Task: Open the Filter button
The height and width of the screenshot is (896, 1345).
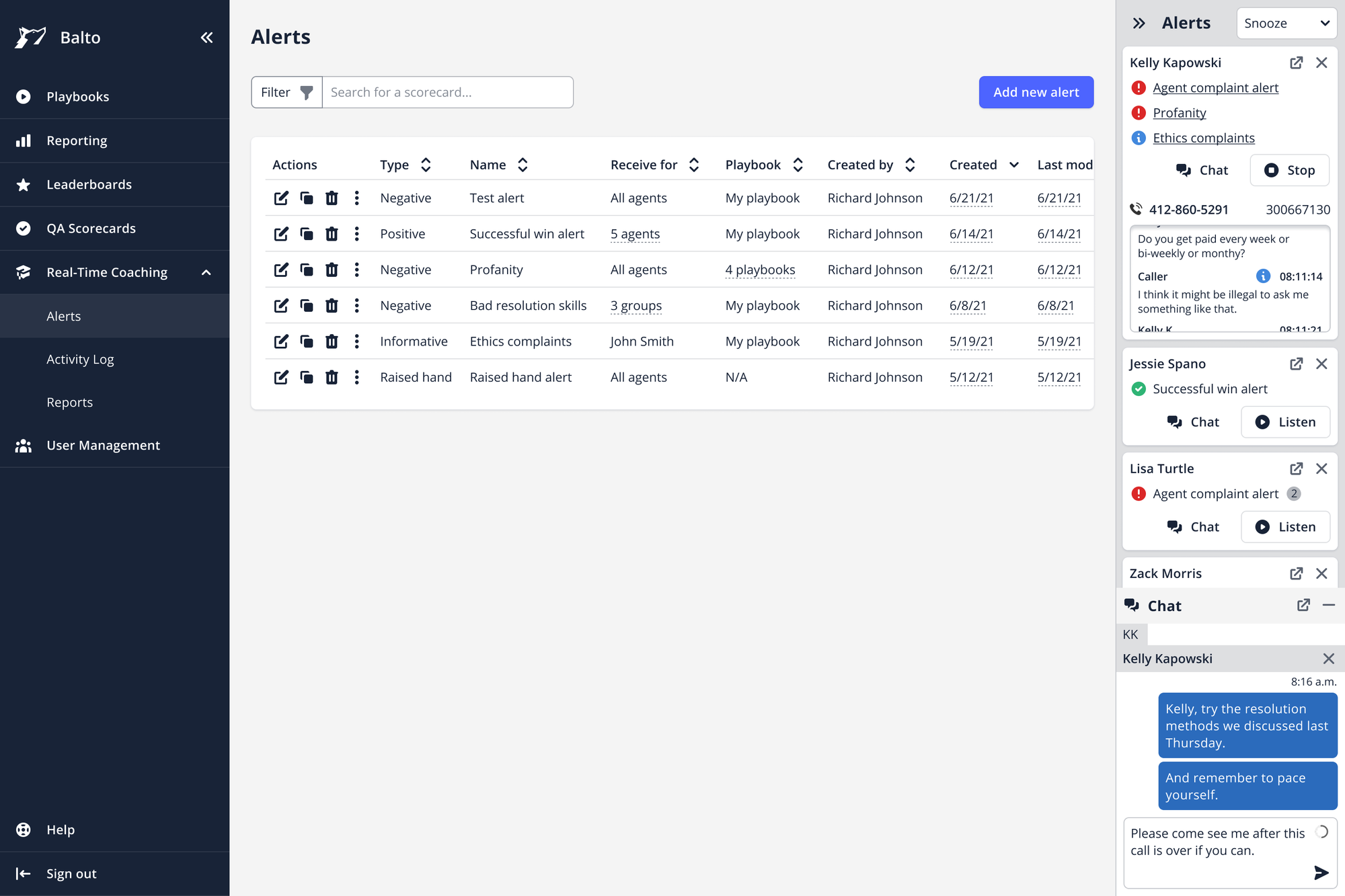Action: [x=286, y=92]
